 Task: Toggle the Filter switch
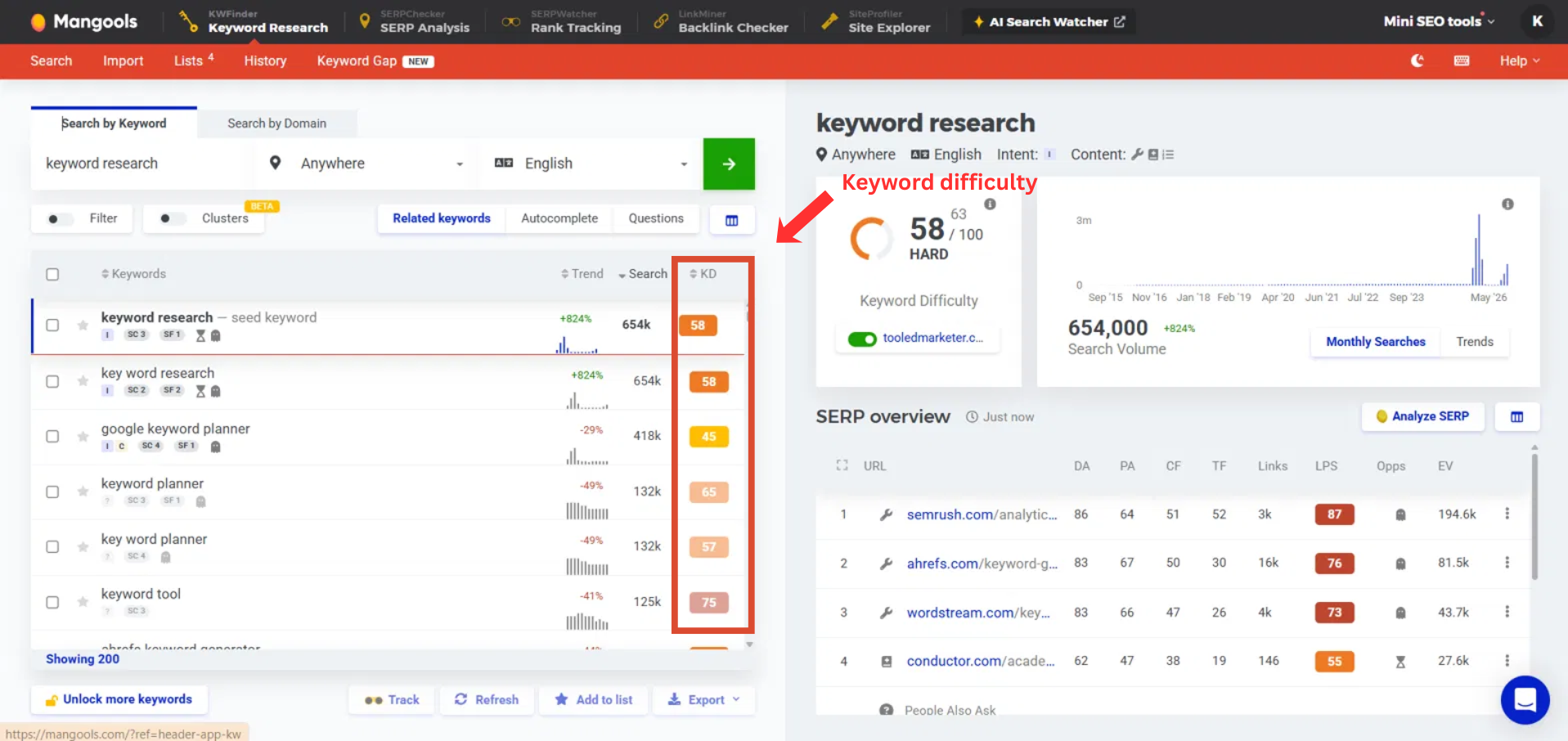[59, 218]
